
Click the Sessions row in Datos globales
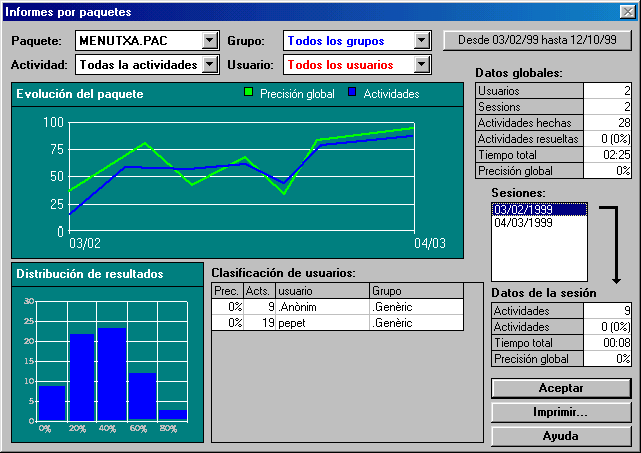pos(554,107)
